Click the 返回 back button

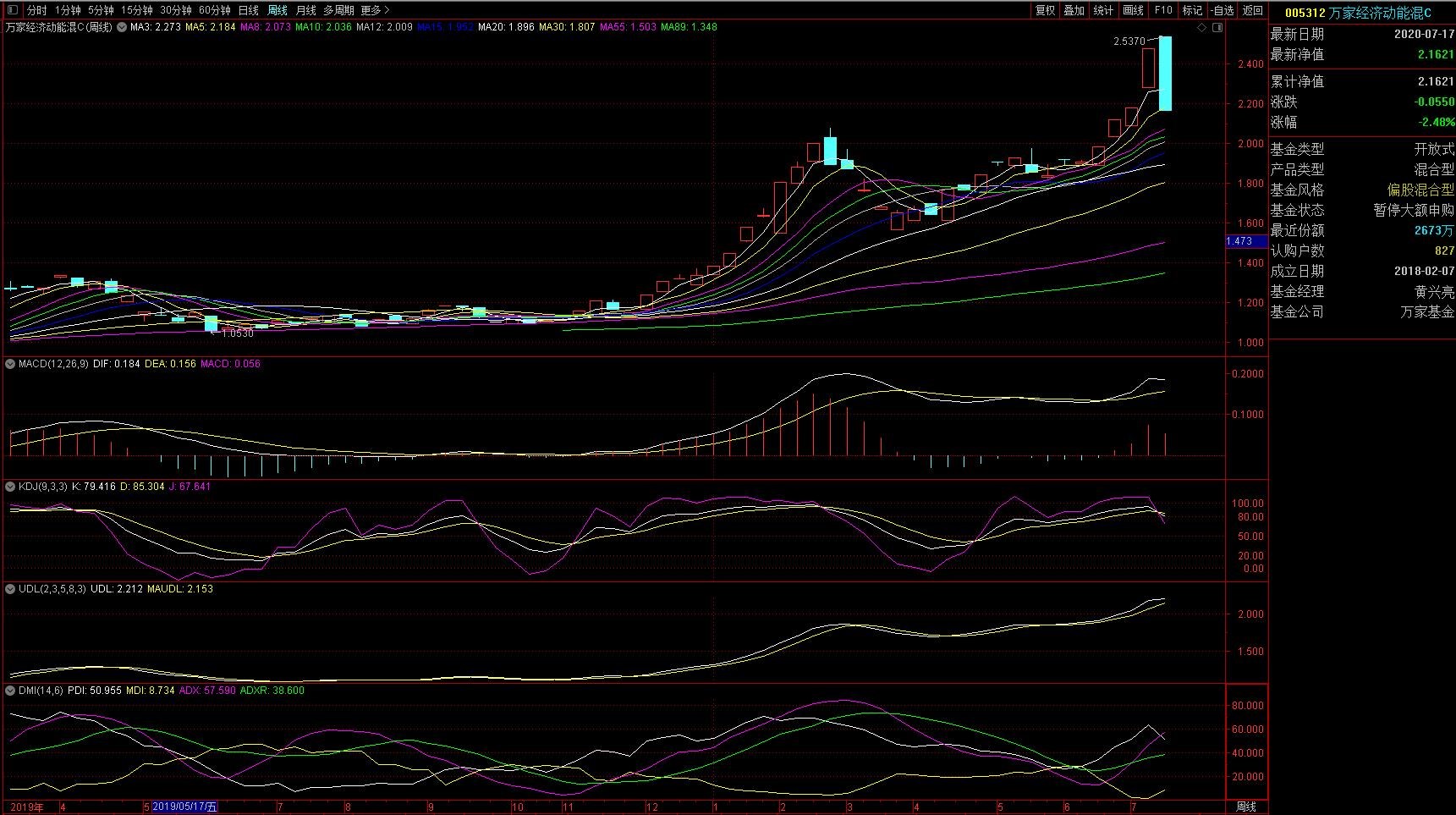1253,10
